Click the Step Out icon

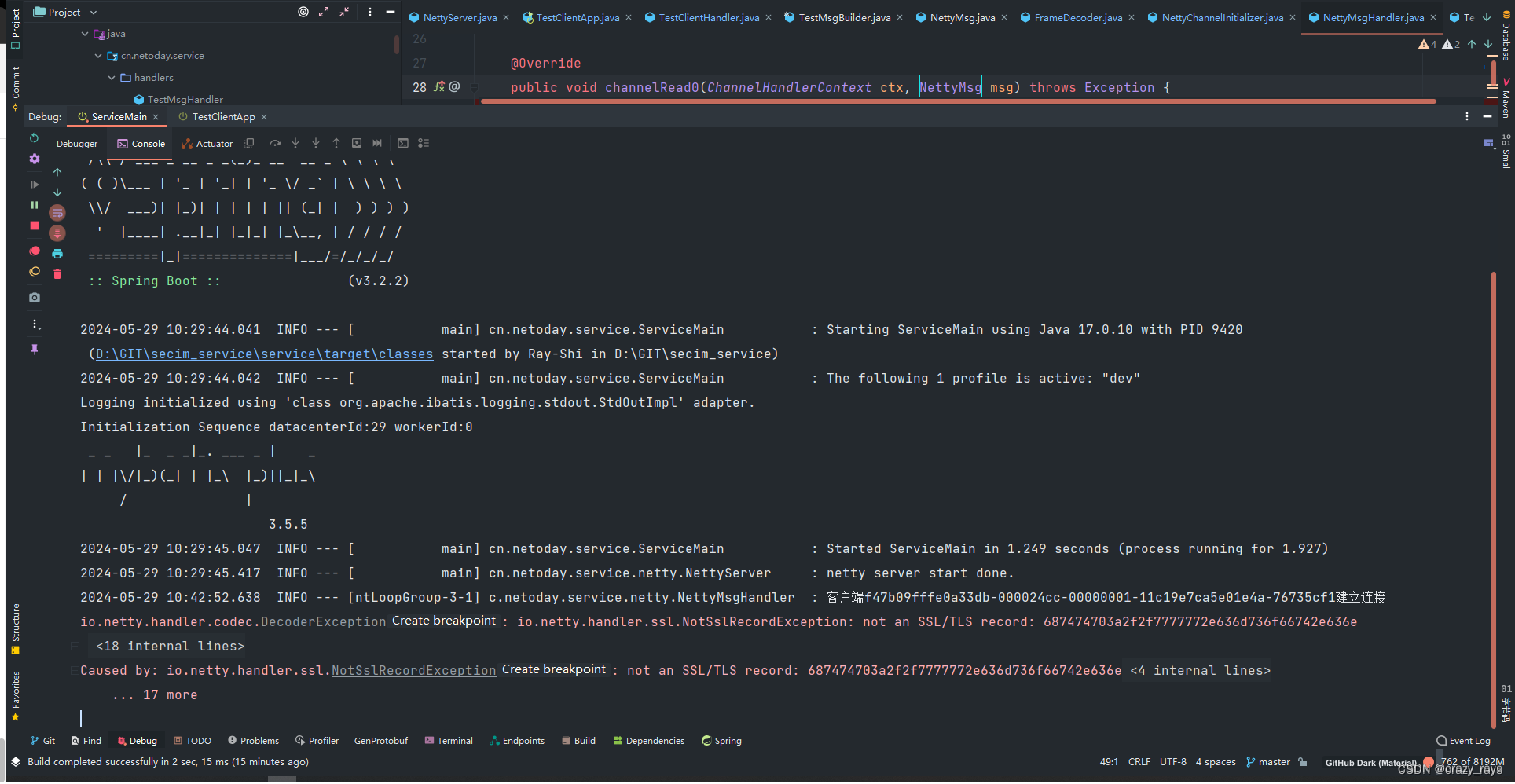[336, 143]
